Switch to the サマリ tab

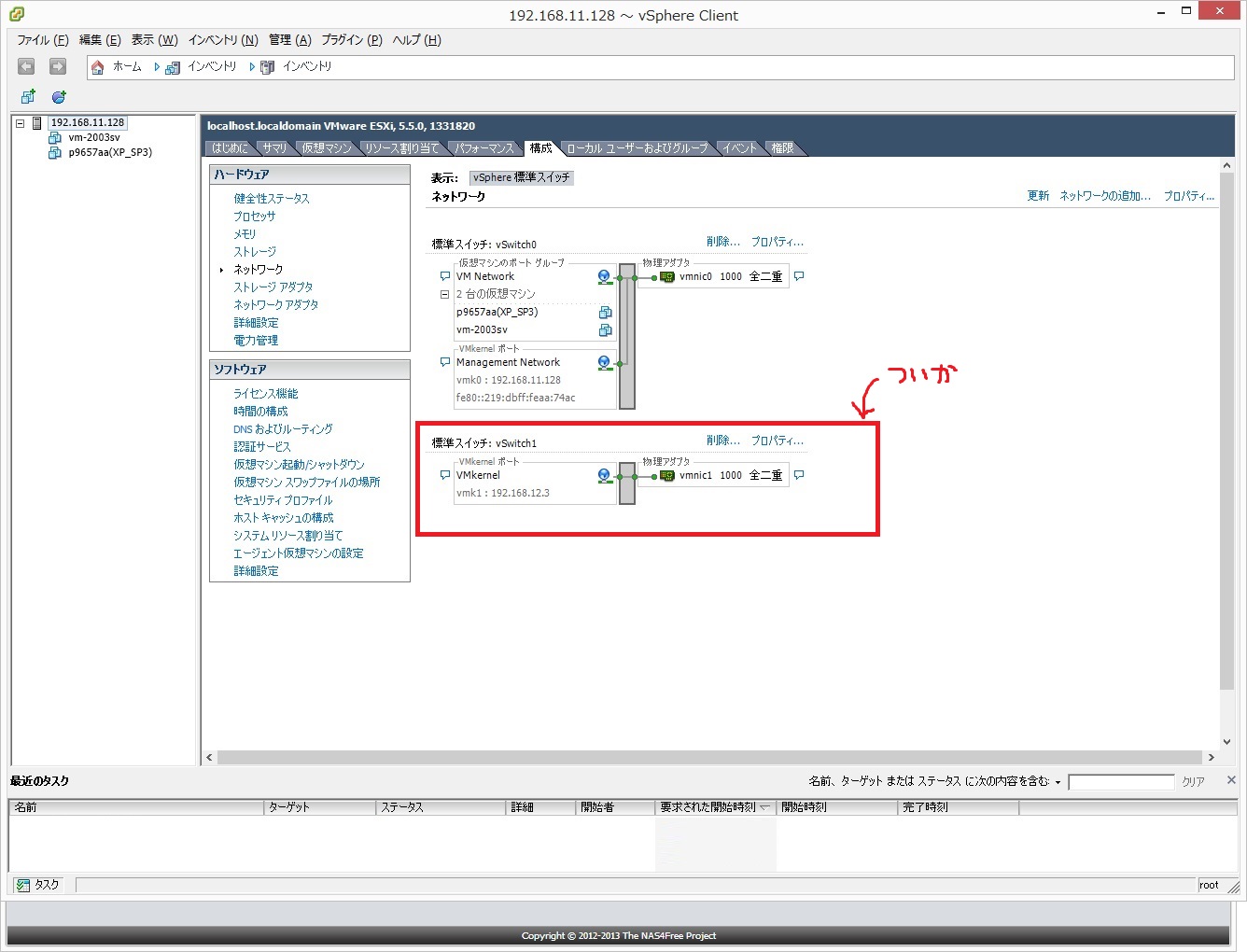tap(274, 148)
